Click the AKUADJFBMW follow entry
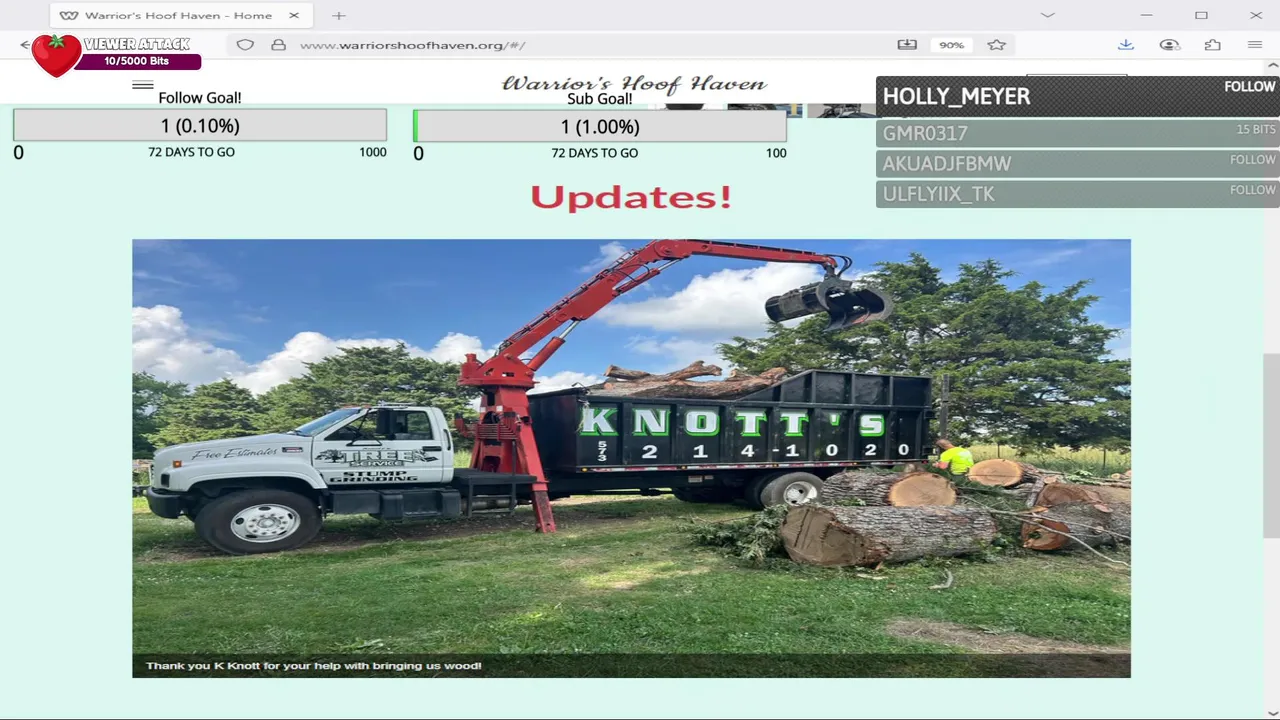1280x720 pixels. pyautogui.click(x=1078, y=163)
